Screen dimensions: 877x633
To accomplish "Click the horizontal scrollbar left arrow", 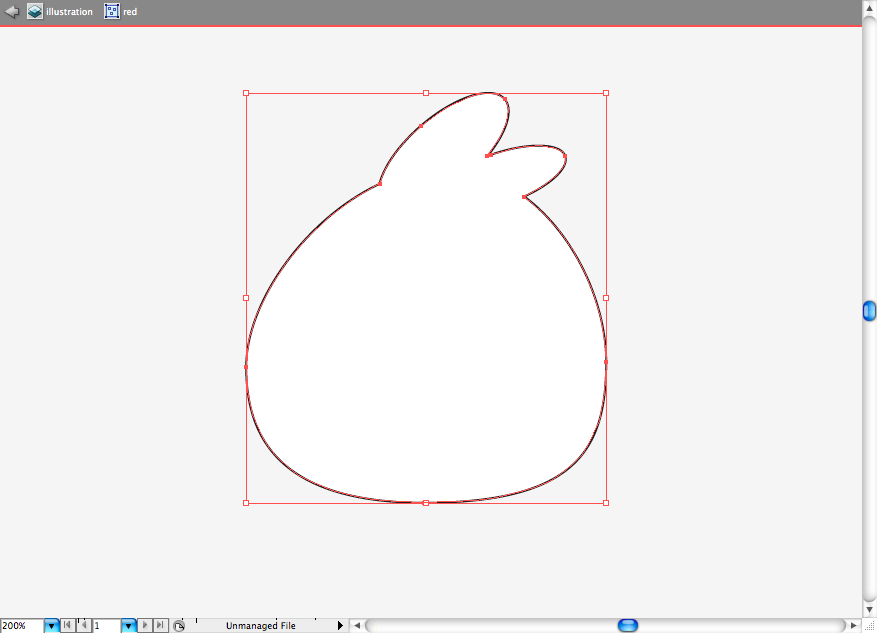I will pos(357,625).
